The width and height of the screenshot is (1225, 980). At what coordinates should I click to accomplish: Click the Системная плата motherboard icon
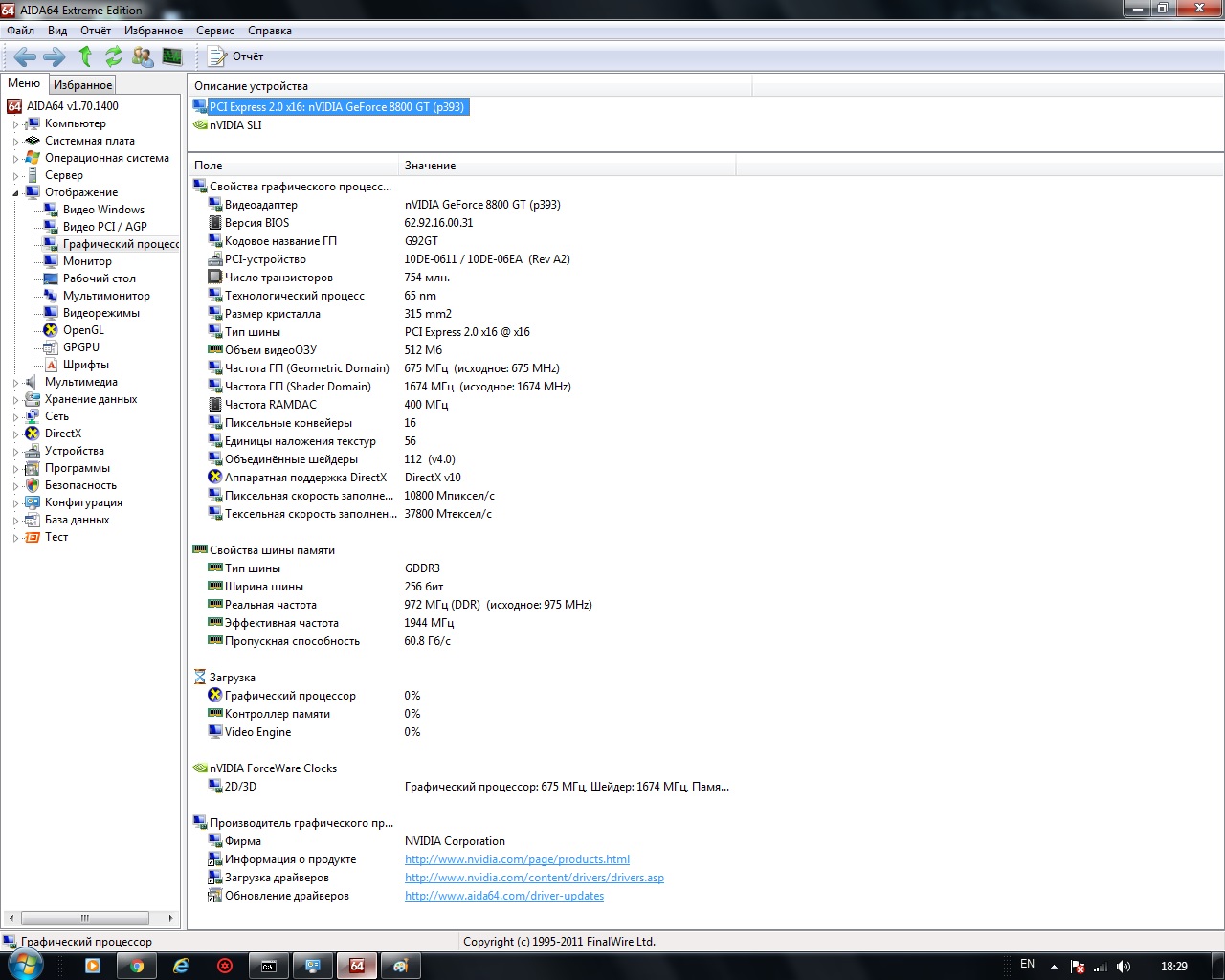coord(33,141)
